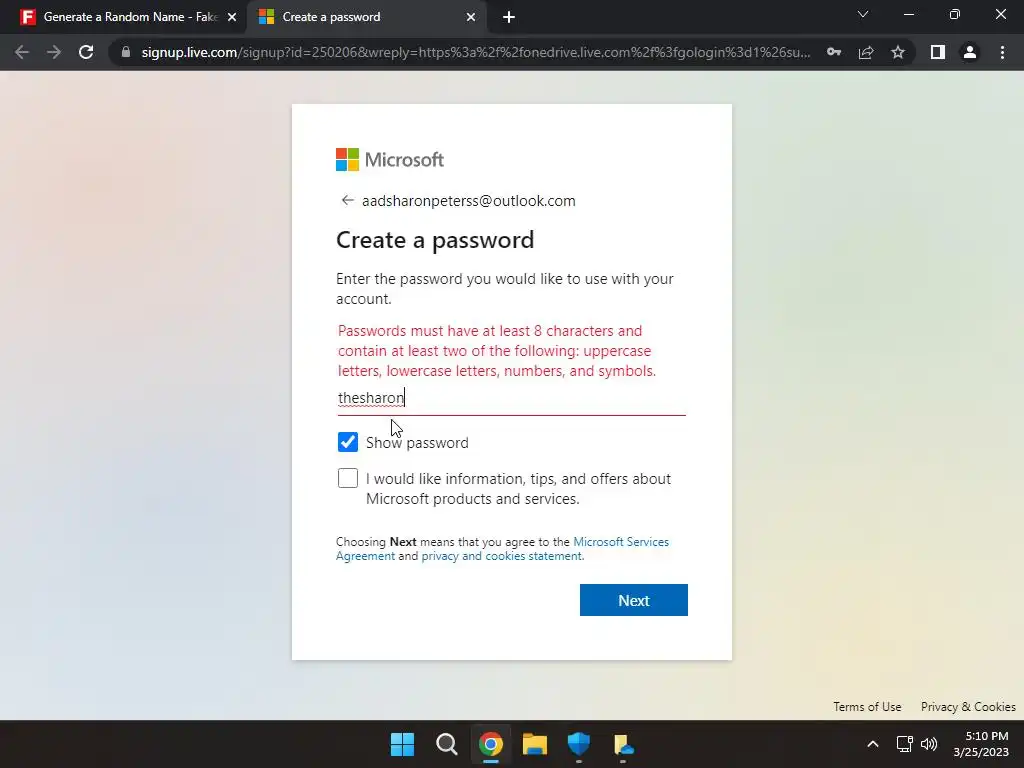Close the Create a password tab
The height and width of the screenshot is (768, 1024).
pyautogui.click(x=471, y=17)
